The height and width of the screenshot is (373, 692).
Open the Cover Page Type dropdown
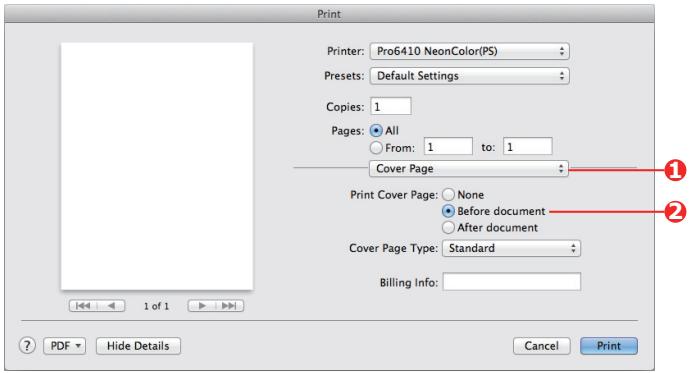pos(511,248)
